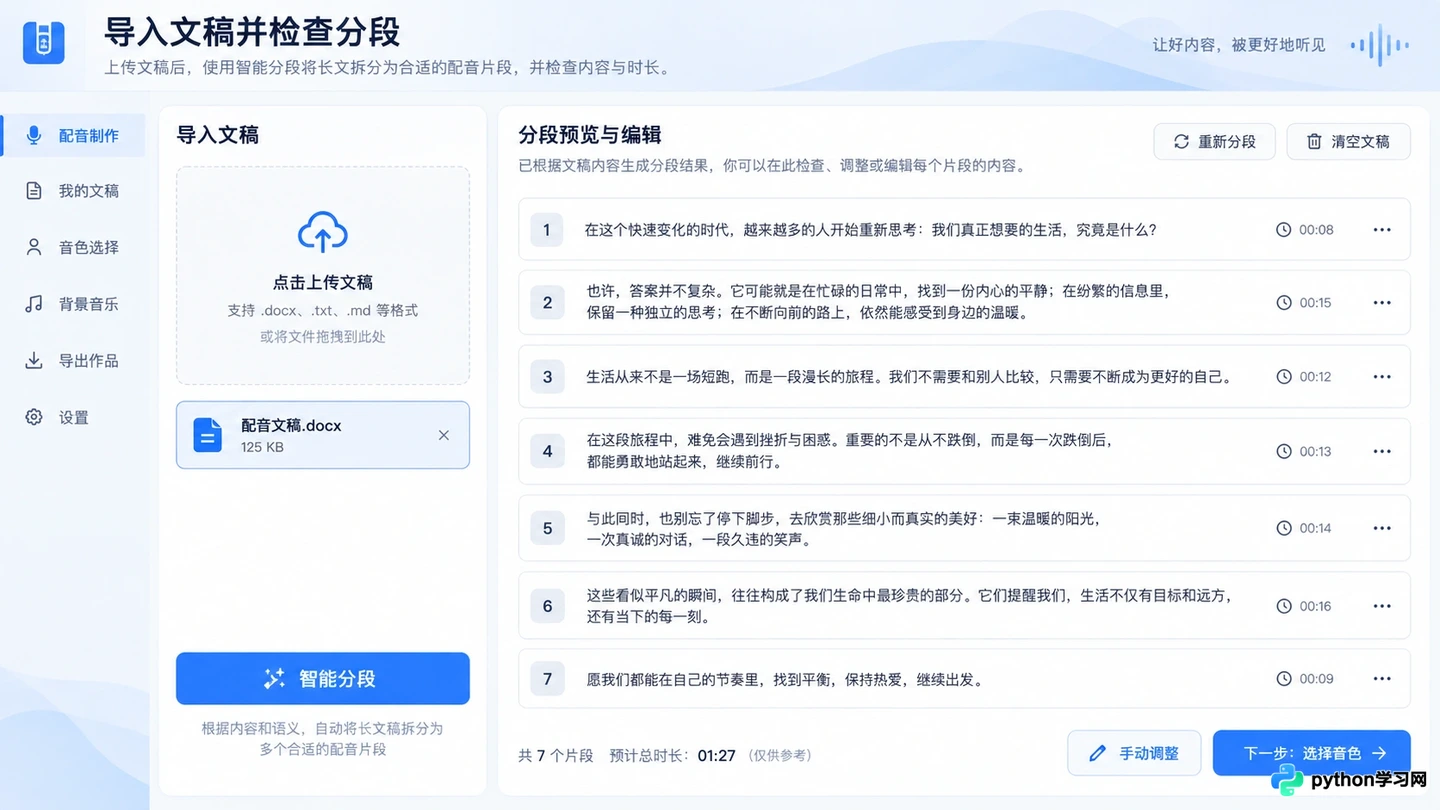Click segment text starting 也许，答案并不复杂
1440x810 pixels.
[x=878, y=302]
